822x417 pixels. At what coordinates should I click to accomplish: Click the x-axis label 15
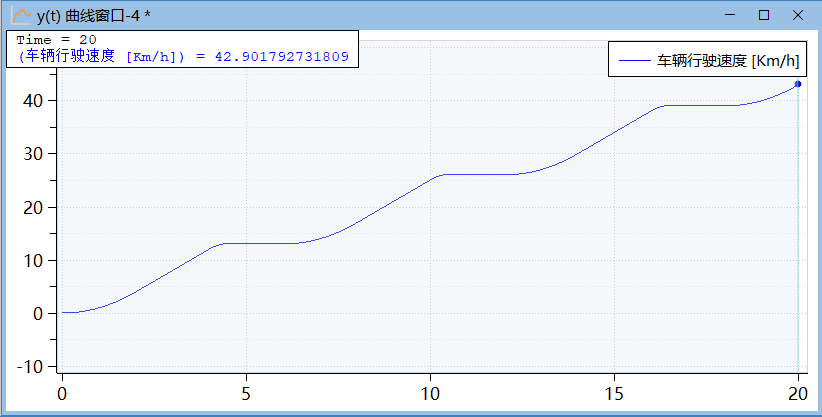(614, 394)
